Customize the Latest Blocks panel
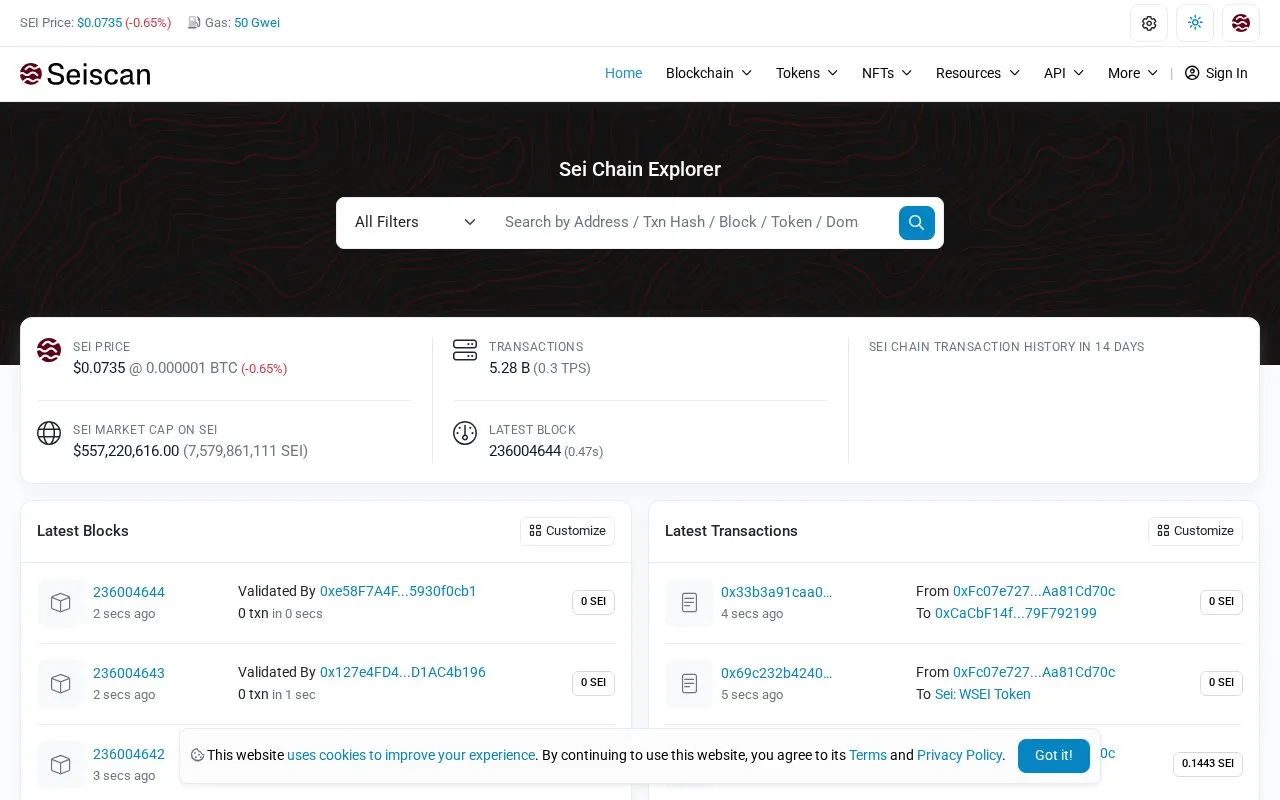 coord(567,531)
